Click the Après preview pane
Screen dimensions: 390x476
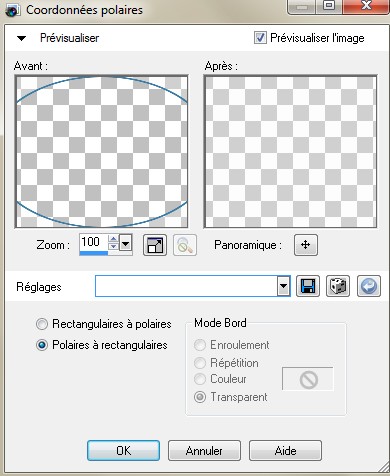291,152
